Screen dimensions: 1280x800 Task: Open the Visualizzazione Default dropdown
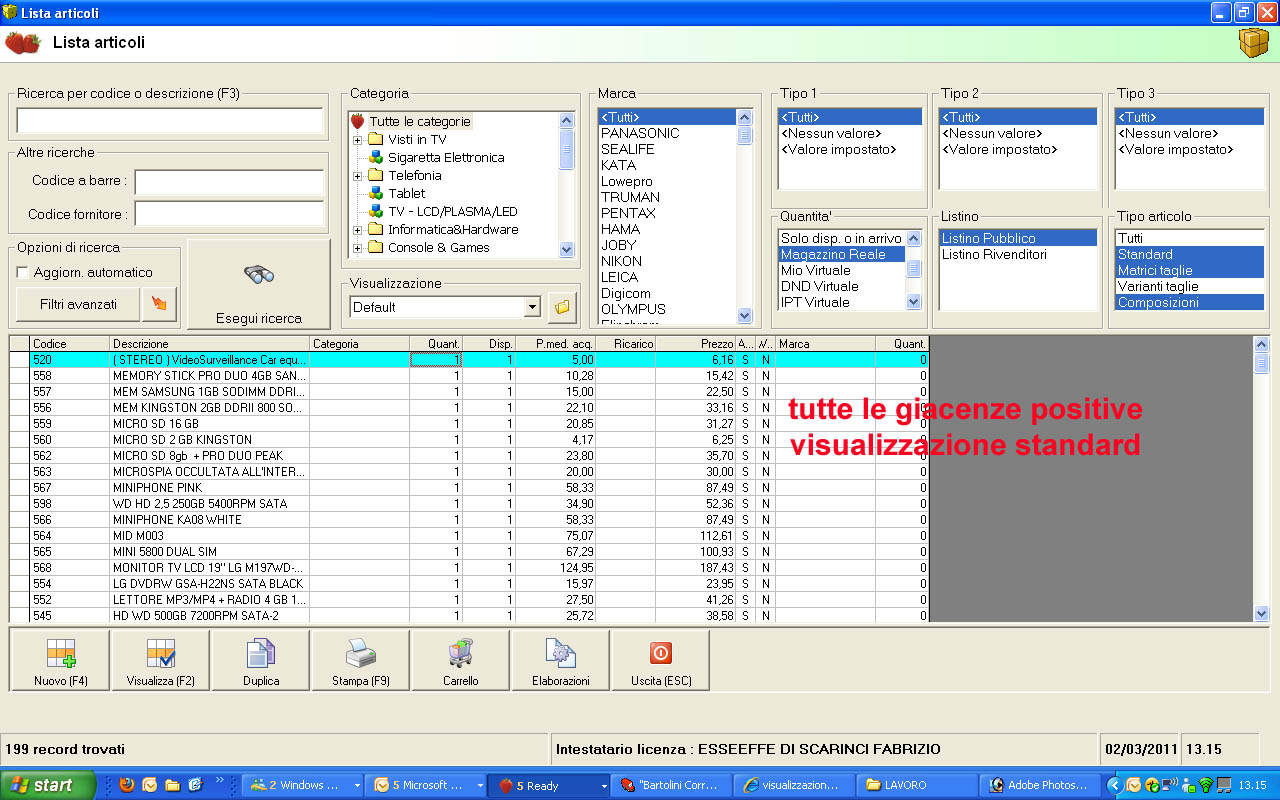pyautogui.click(x=531, y=307)
